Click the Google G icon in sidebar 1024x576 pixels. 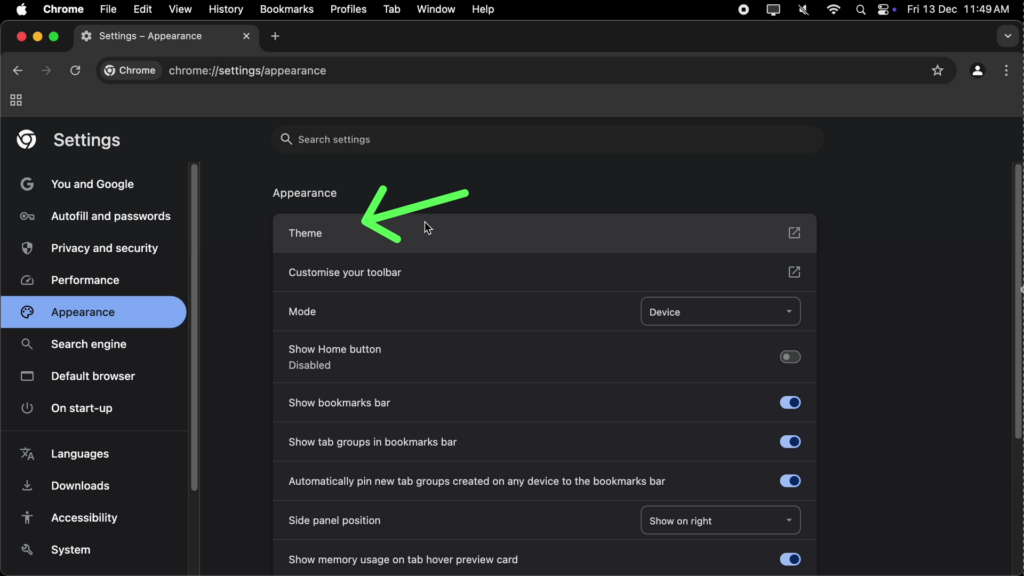(27, 184)
